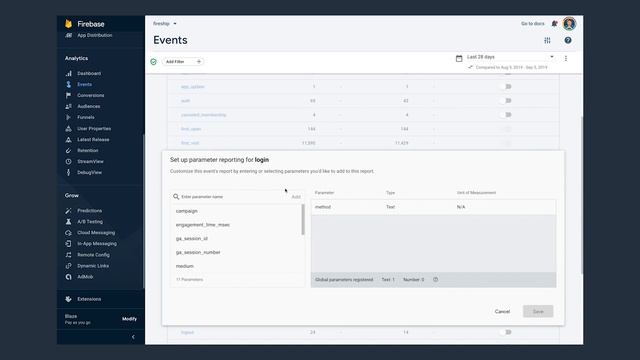The width and height of the screenshot is (640, 360).
Task: Open In-App Messaging in sidebar
Action: tap(97, 244)
